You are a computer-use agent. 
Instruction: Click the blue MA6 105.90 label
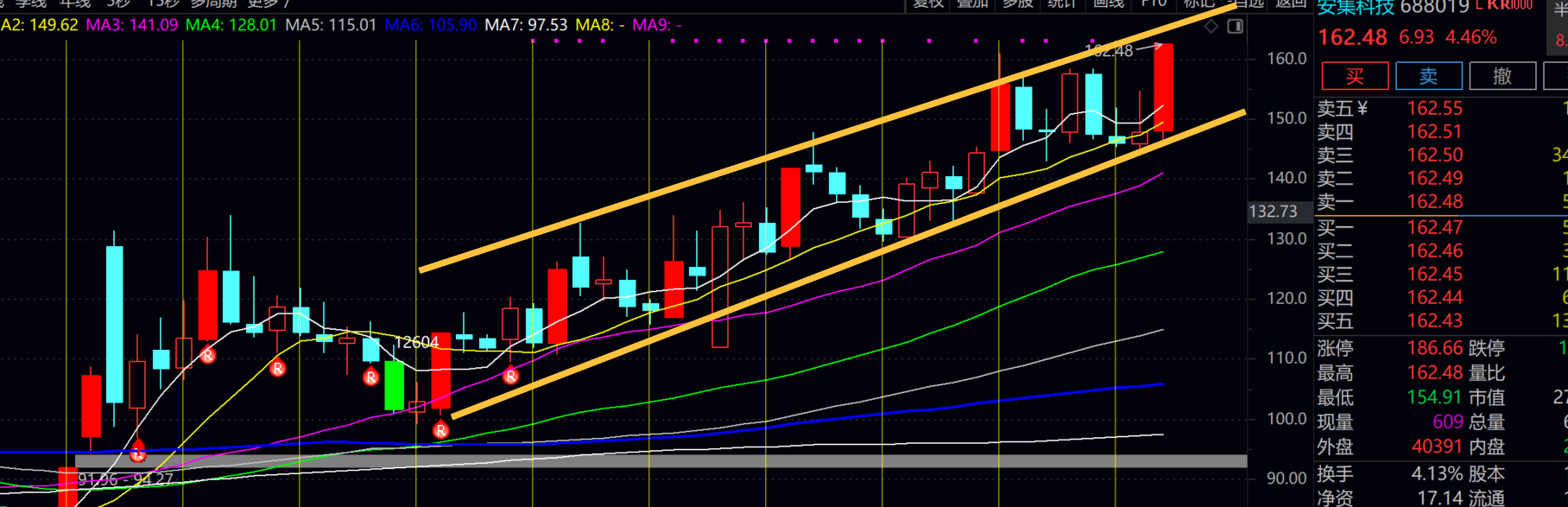430,25
